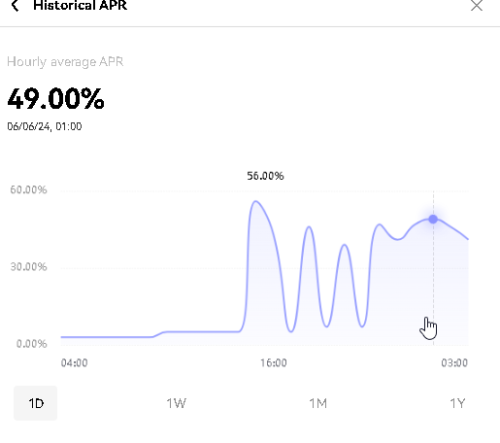Click the 49.00% APR value
The height and width of the screenshot is (443, 500).
click(56, 99)
